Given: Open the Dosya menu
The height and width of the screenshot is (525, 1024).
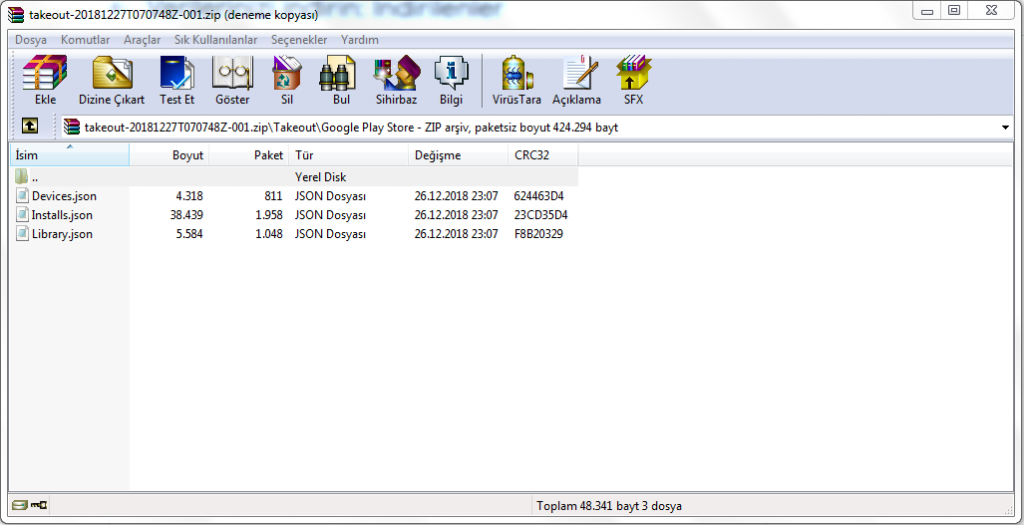Looking at the screenshot, I should [31, 40].
